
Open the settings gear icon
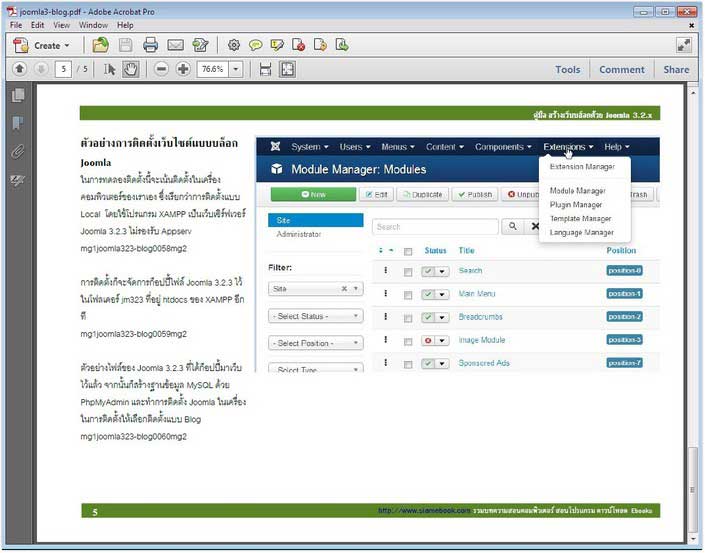click(x=233, y=45)
